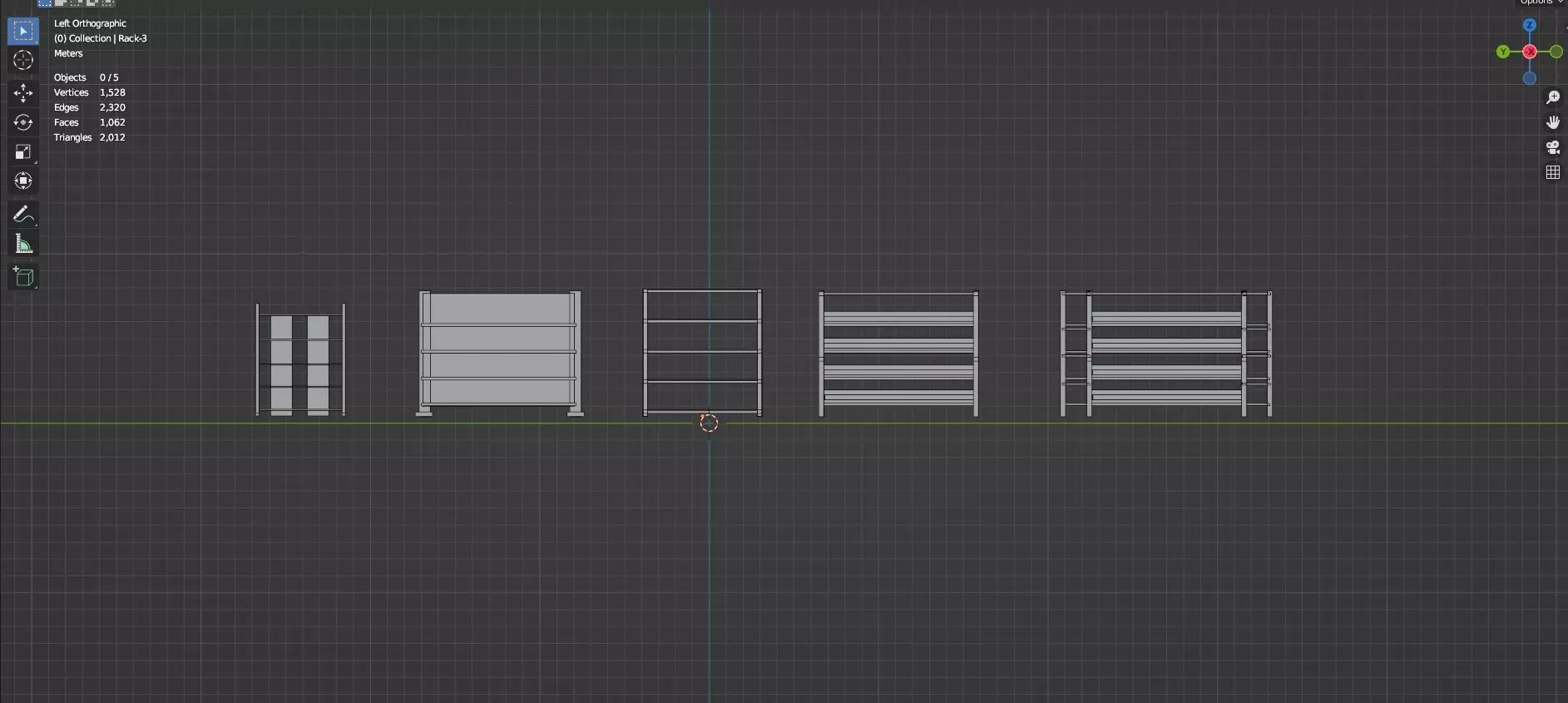Image resolution: width=1568 pixels, height=703 pixels.
Task: Click the Faces value '1,062'
Action: coord(112,122)
